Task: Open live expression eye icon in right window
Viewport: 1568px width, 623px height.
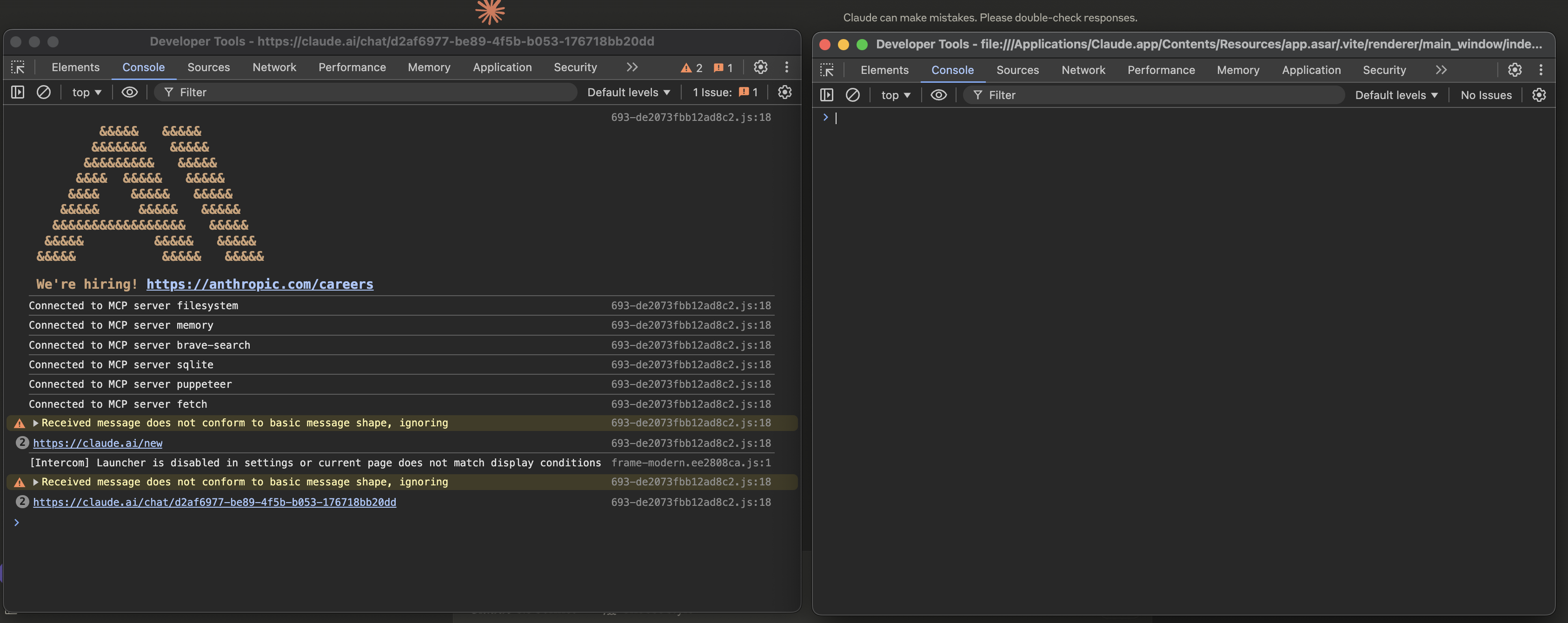Action: (x=938, y=95)
